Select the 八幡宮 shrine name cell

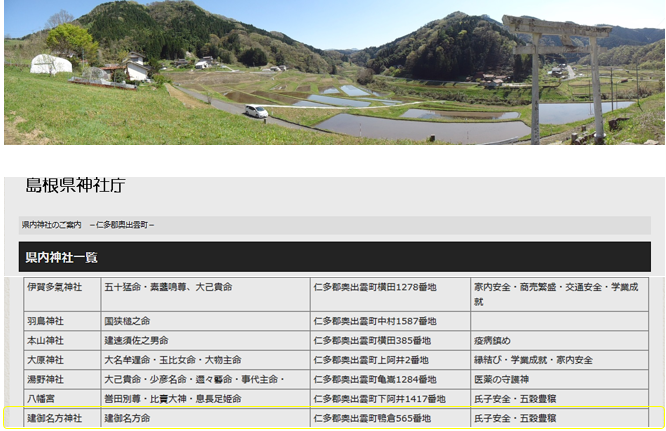(62, 399)
